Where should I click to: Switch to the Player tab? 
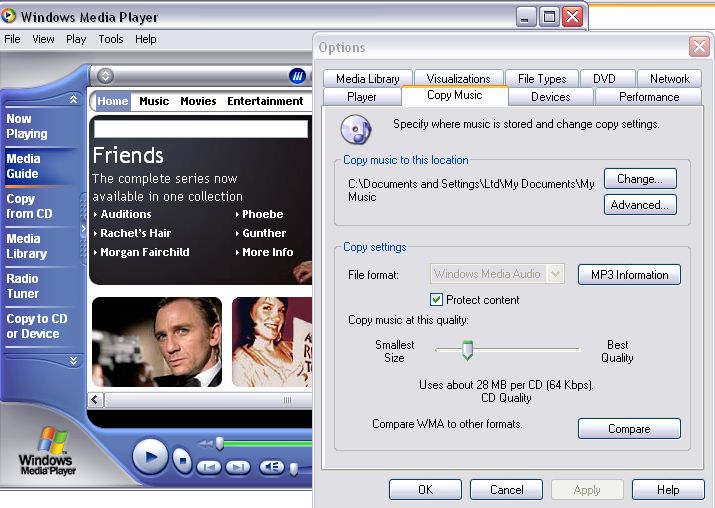pyautogui.click(x=362, y=97)
